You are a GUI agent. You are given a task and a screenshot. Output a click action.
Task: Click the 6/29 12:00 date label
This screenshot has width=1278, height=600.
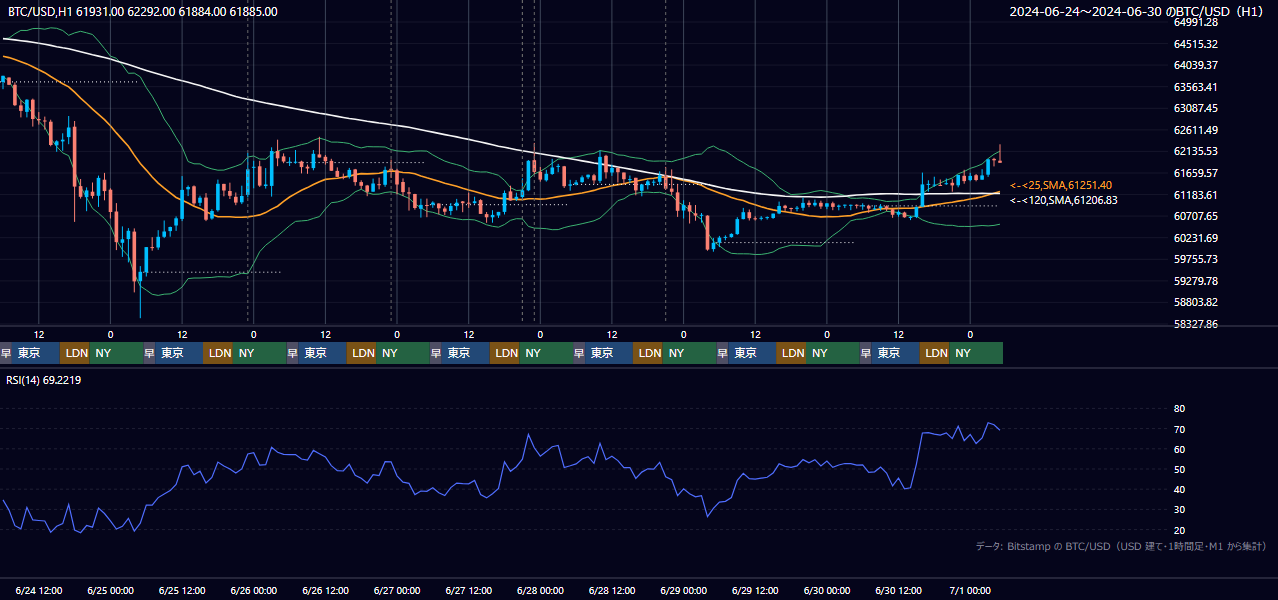tap(755, 590)
